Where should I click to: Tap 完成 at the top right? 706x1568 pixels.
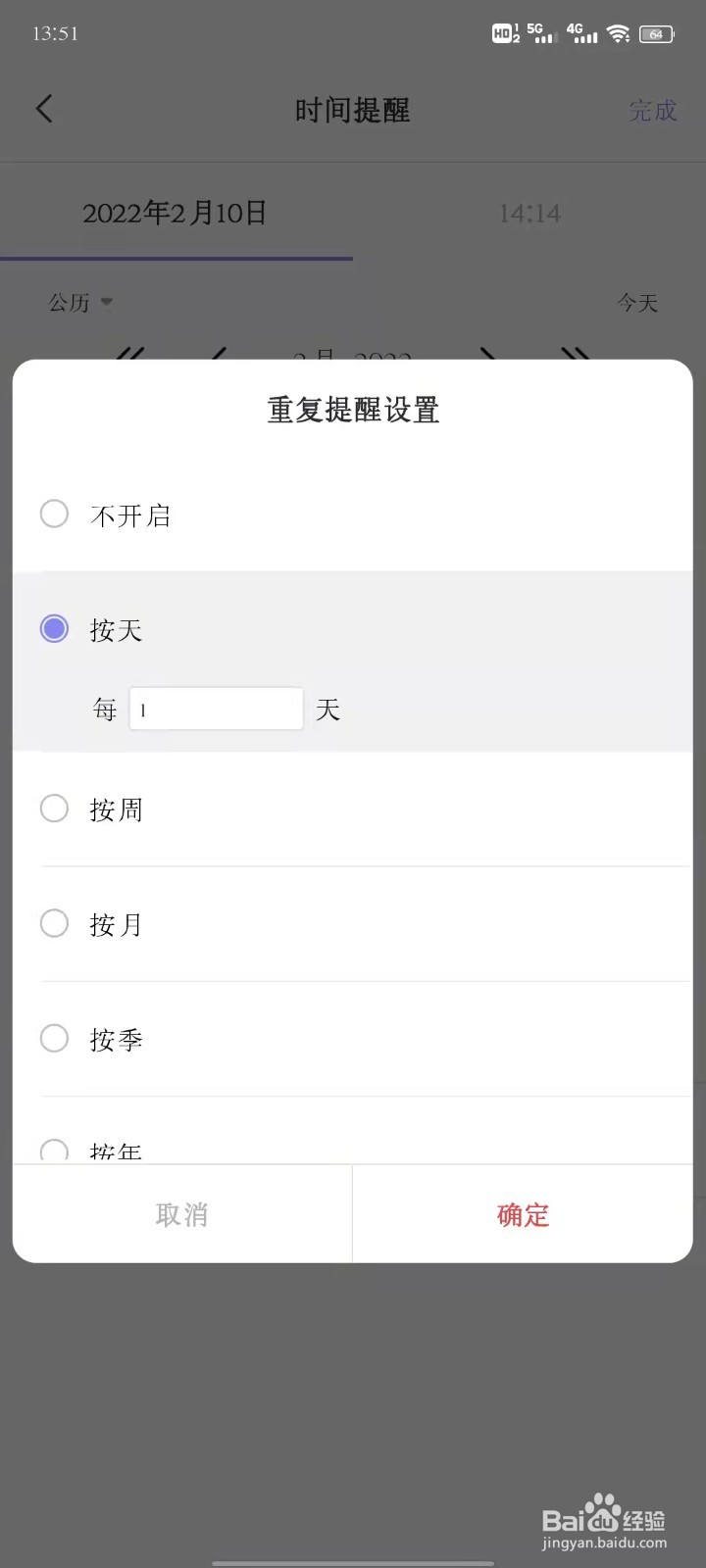pyautogui.click(x=653, y=110)
